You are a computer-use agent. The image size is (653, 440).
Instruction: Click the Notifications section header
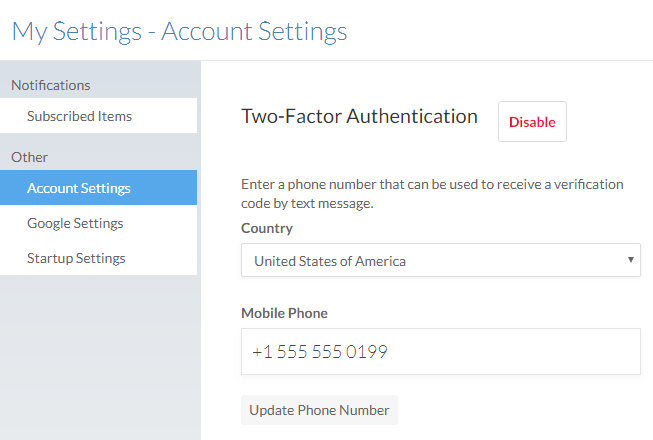(50, 85)
